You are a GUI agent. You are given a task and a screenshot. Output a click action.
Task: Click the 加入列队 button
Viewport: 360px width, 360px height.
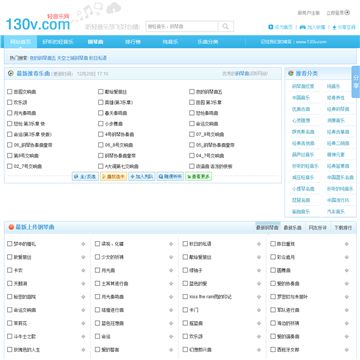[x=142, y=177]
